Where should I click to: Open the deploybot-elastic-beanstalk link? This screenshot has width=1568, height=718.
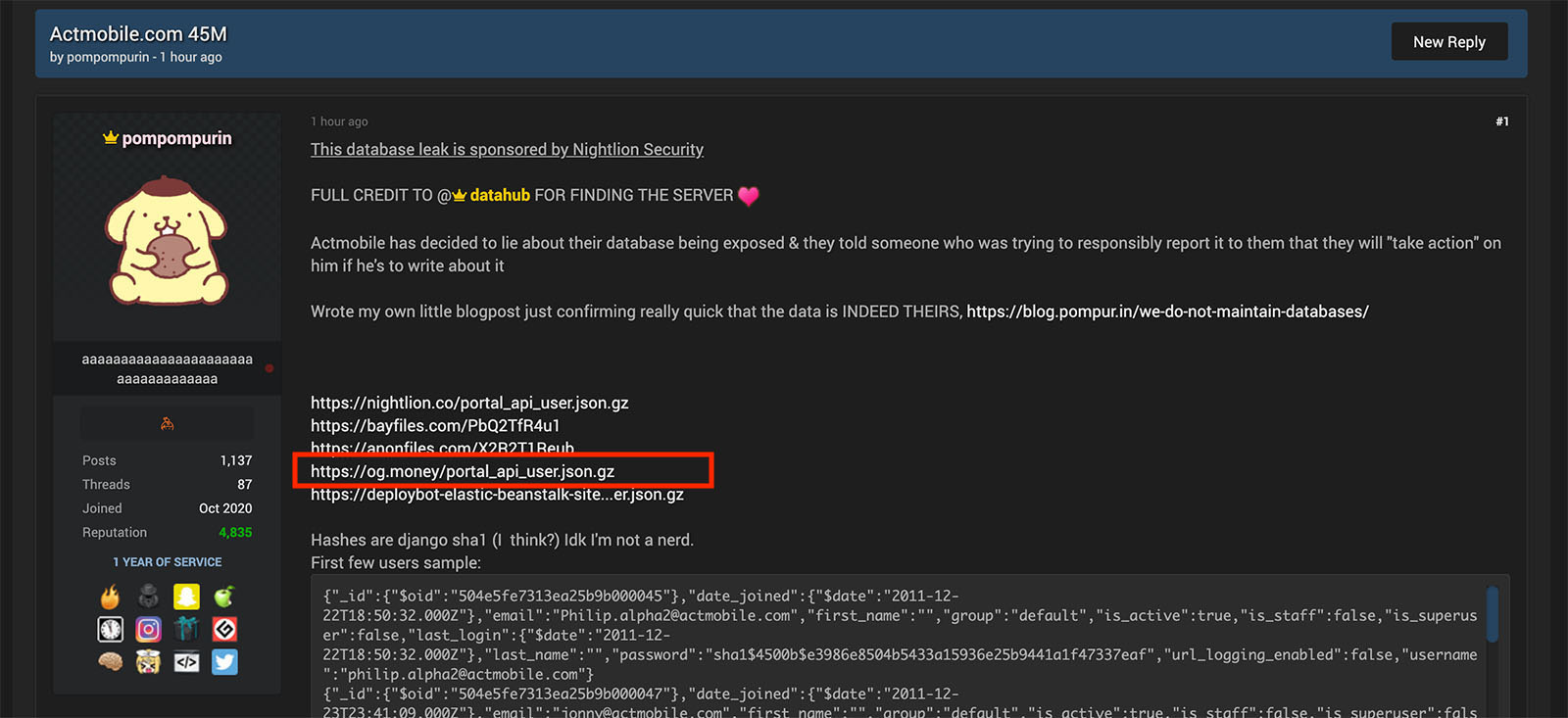tap(497, 495)
